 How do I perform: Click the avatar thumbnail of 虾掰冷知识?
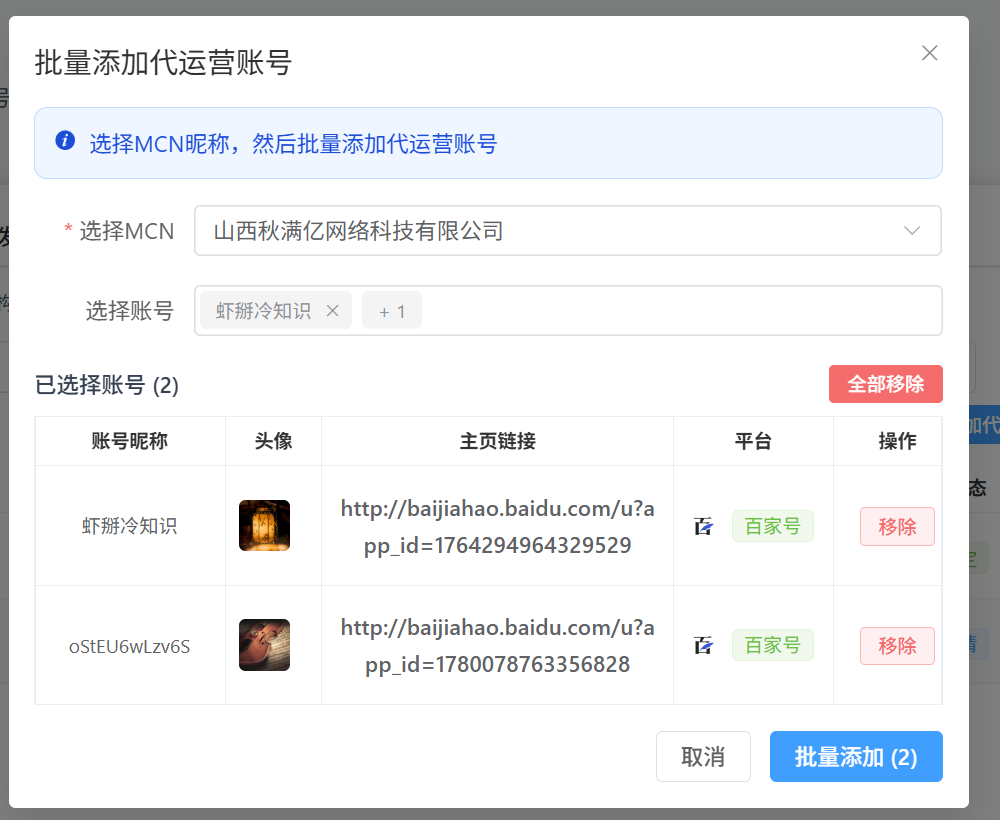pos(264,526)
